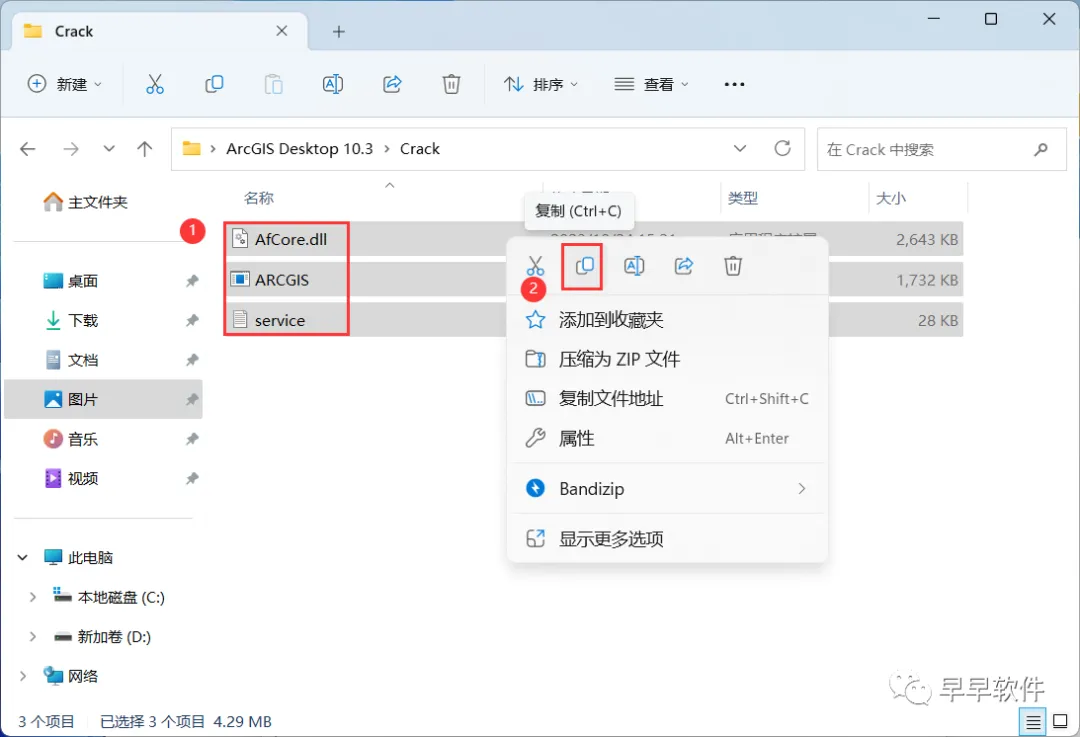Open the View (查看) dropdown

tap(651, 84)
